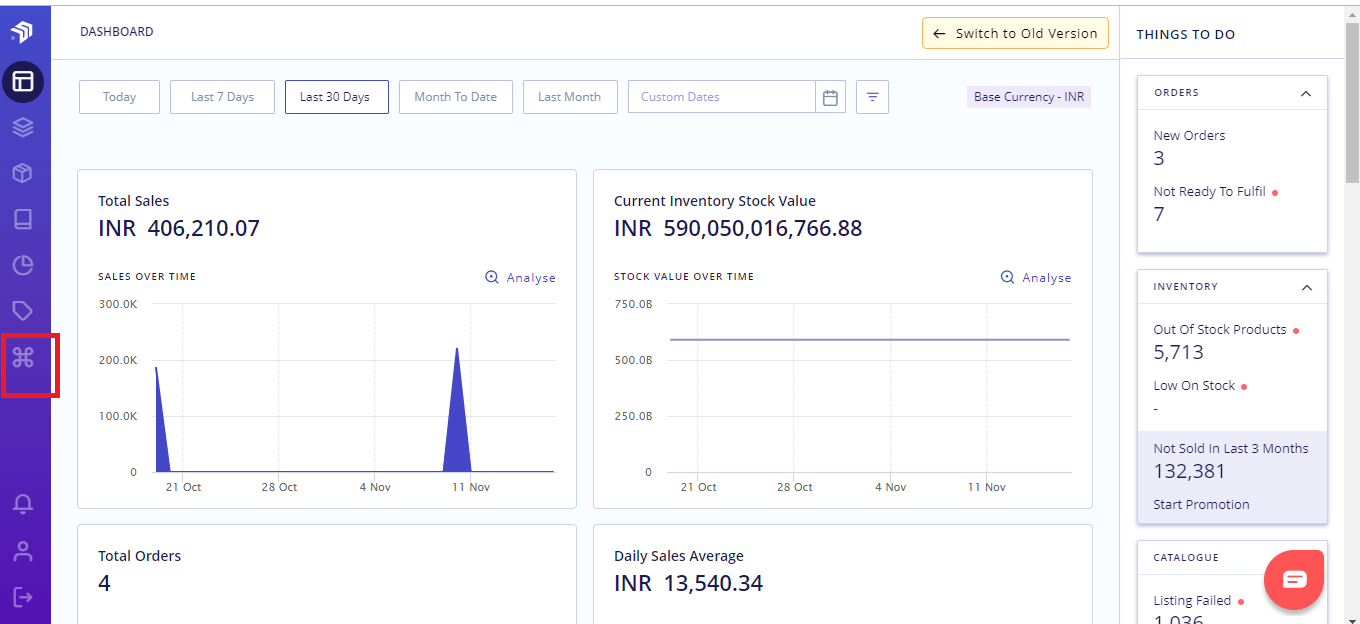
Task: Open the pie chart reports icon
Action: [24, 265]
